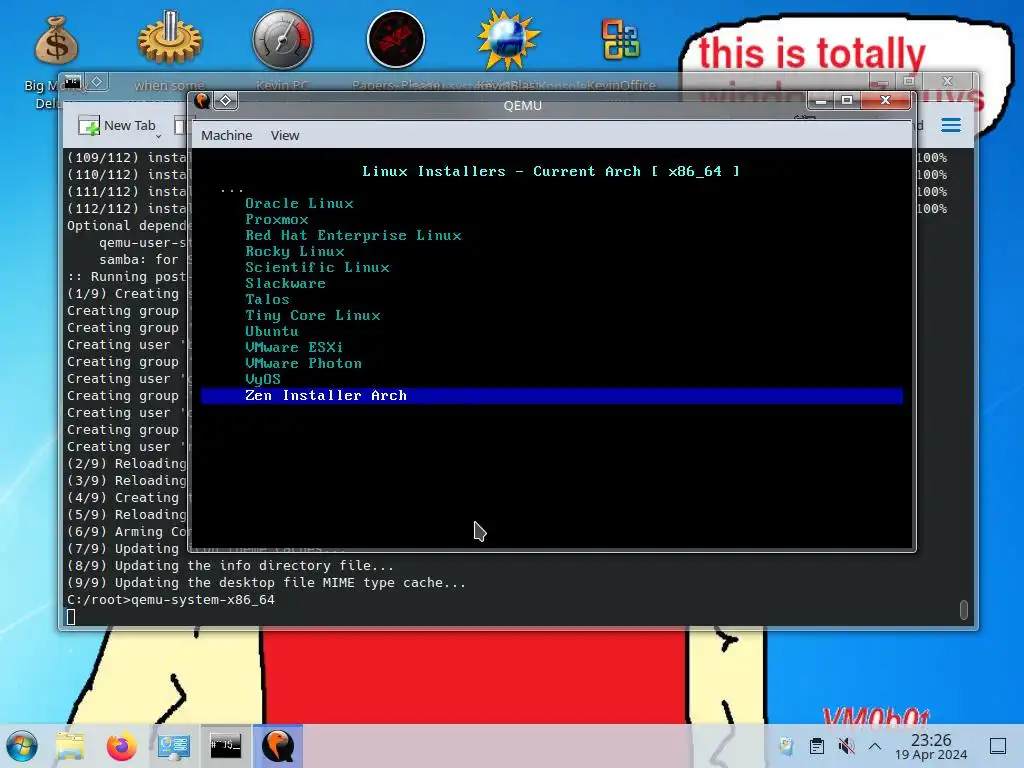This screenshot has width=1024, height=768.
Task: Open system settings taskbar icon
Action: [174, 746]
